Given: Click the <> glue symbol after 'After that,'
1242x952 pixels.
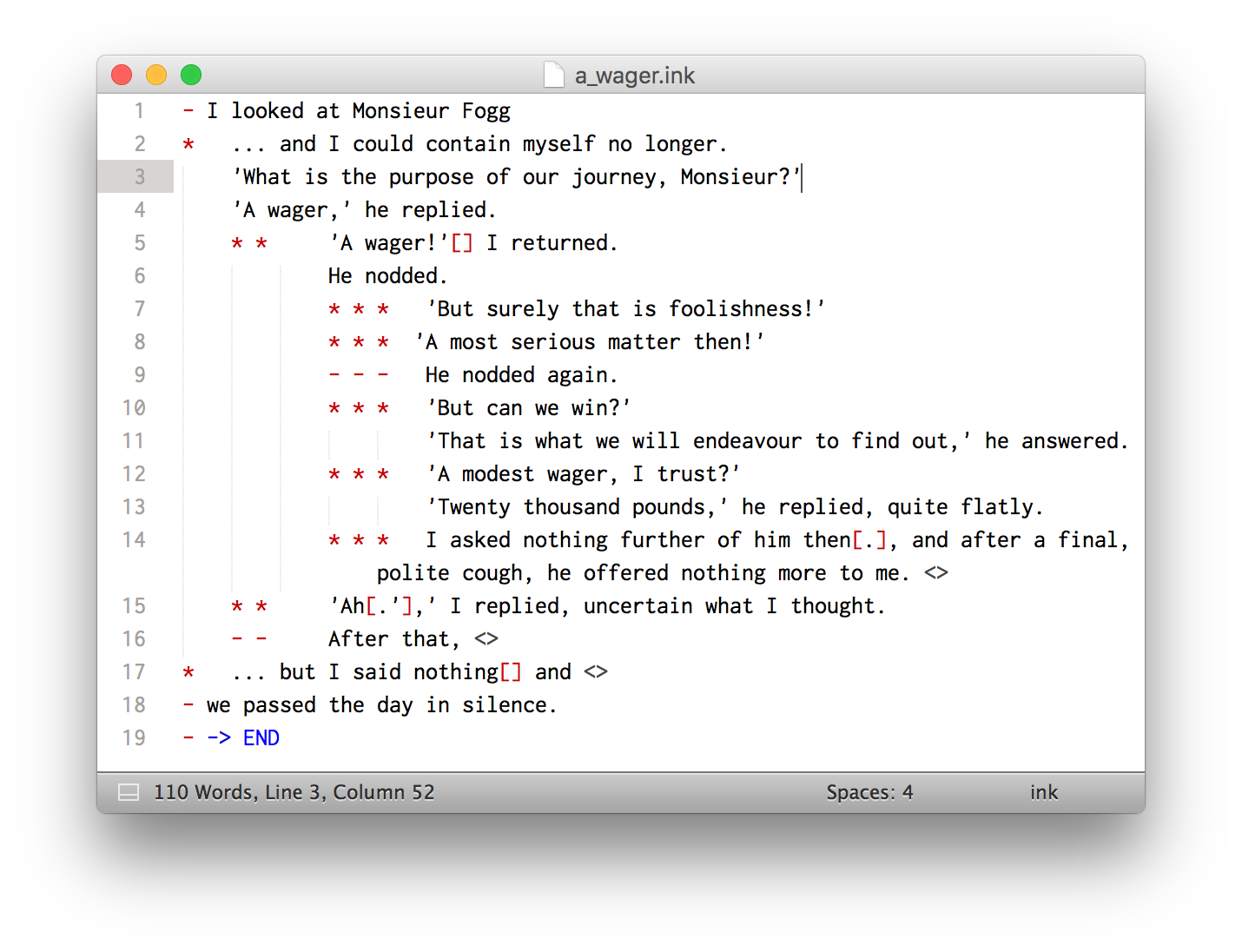Looking at the screenshot, I should [486, 639].
